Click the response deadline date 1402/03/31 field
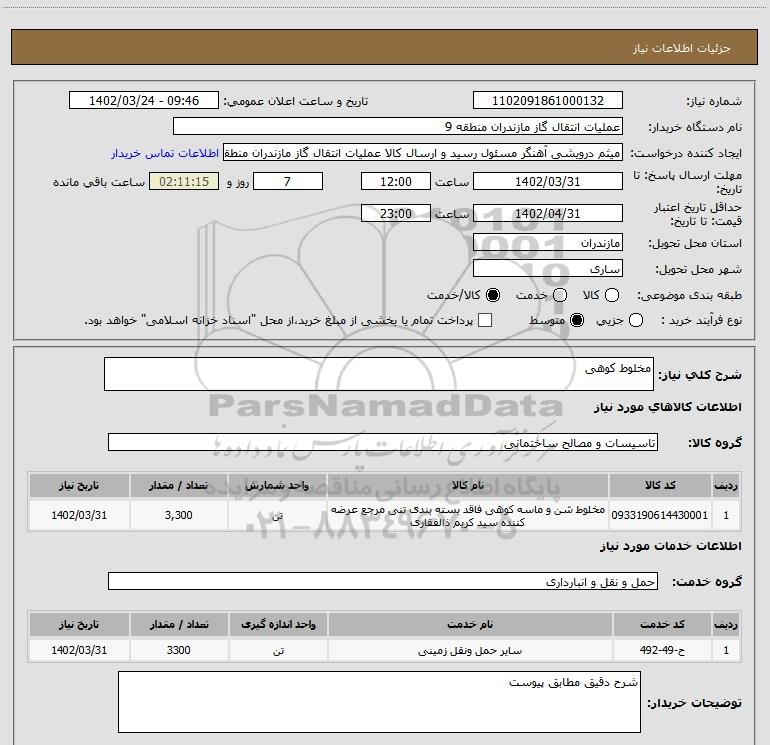 (x=548, y=181)
